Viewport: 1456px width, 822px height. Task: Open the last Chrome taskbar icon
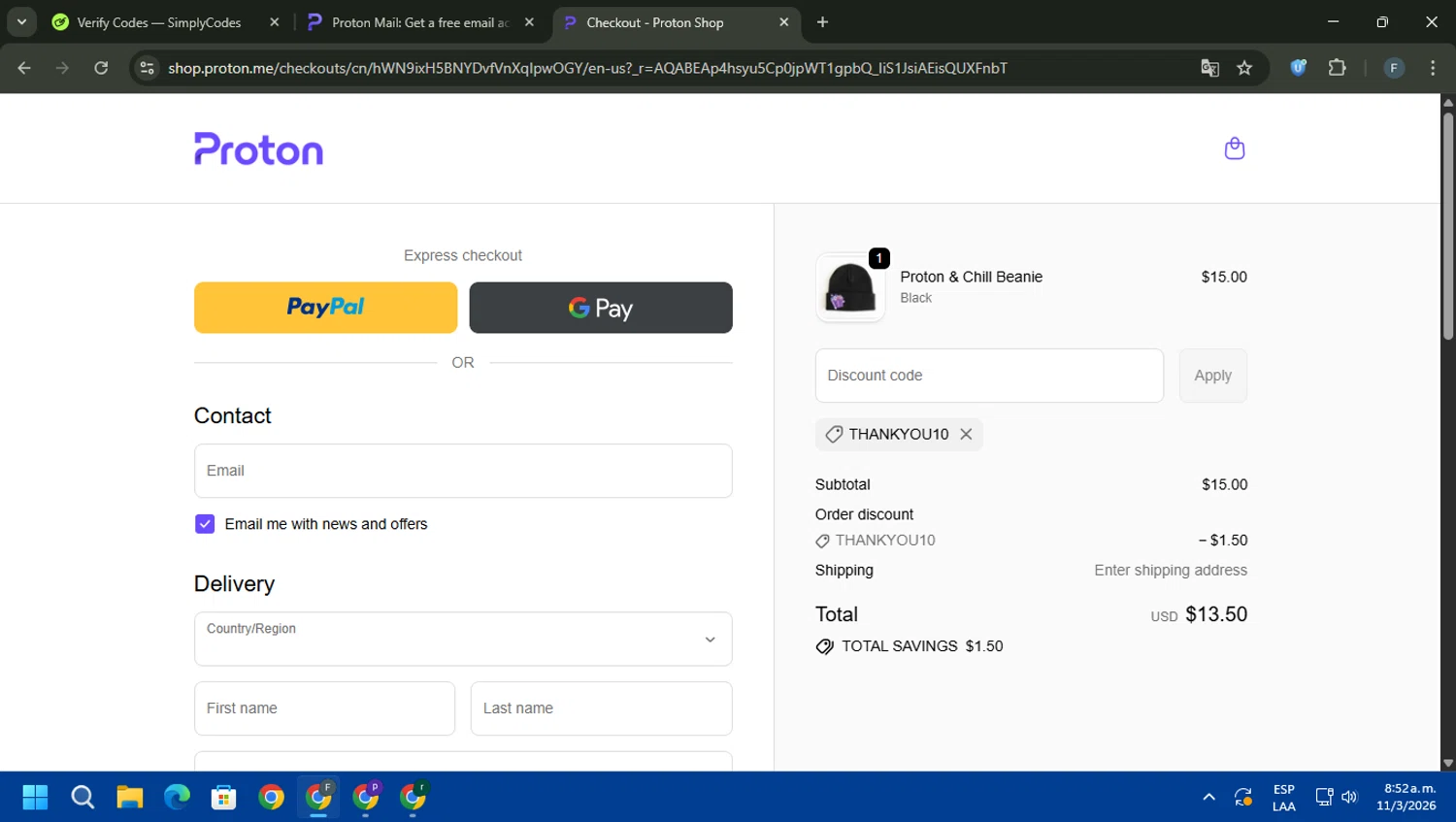pos(413,798)
